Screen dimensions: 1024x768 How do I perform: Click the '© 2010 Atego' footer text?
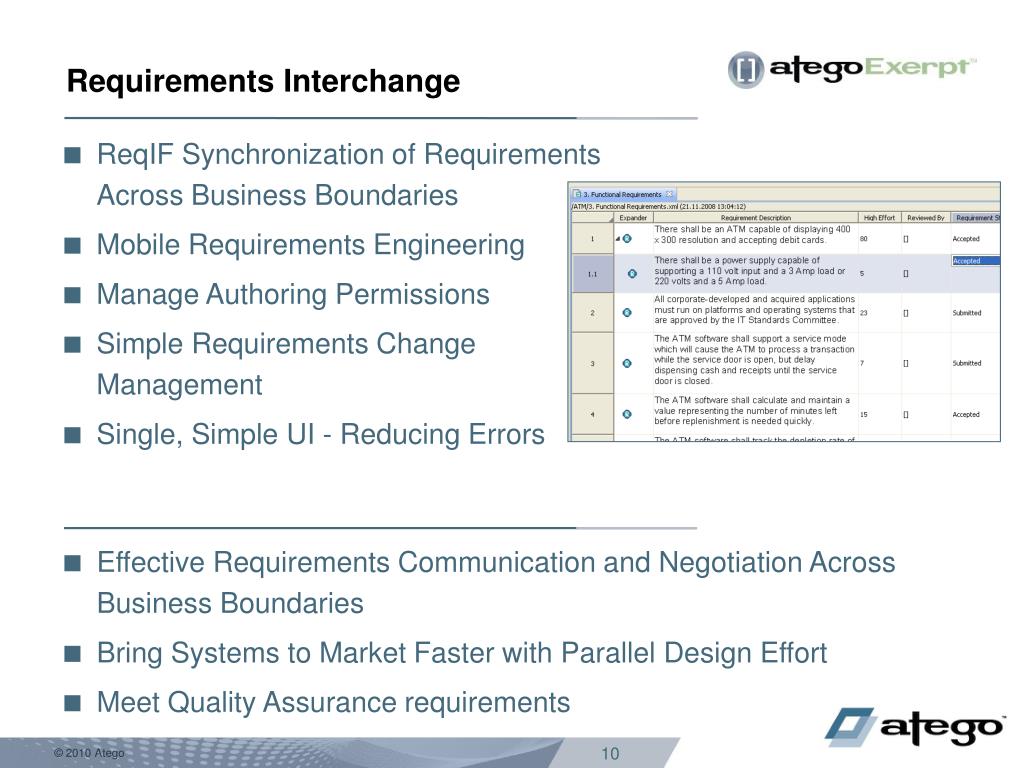click(x=89, y=753)
